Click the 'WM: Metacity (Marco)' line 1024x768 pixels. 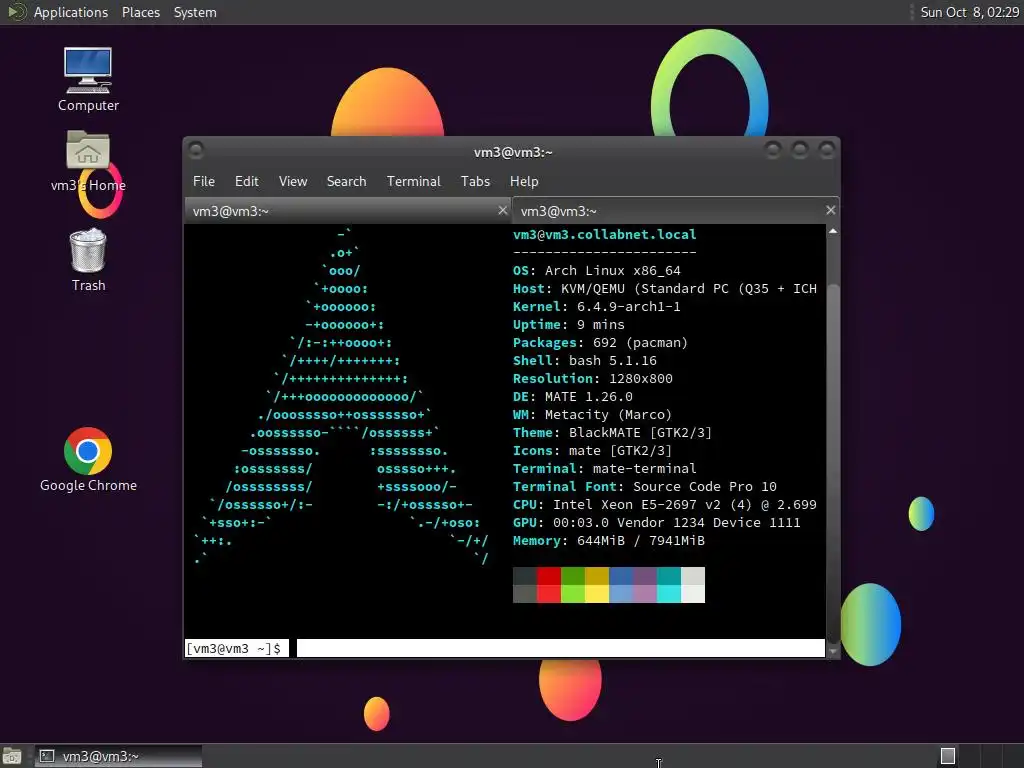click(592, 415)
